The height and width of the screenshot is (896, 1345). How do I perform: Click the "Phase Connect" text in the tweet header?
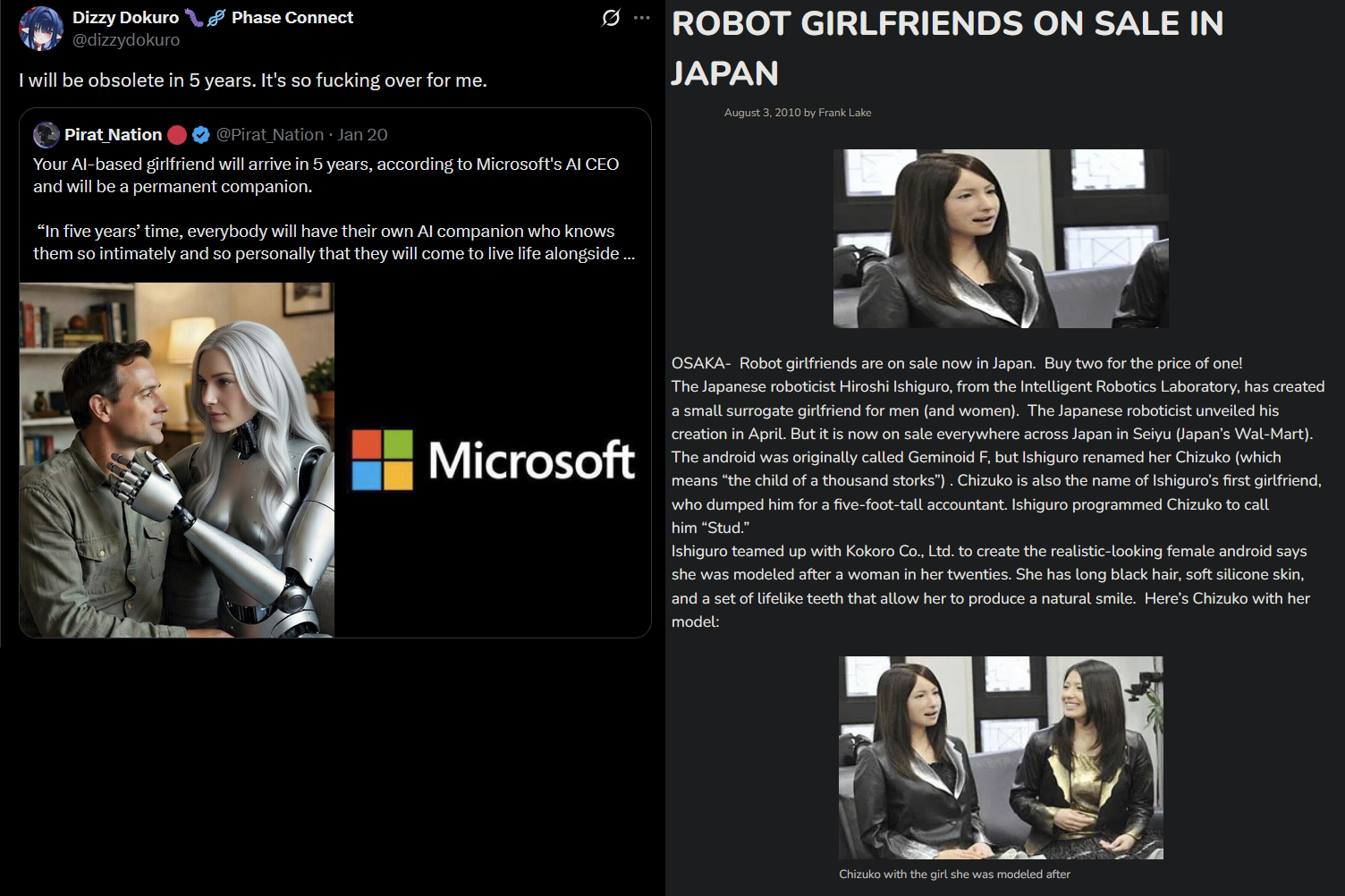(292, 18)
